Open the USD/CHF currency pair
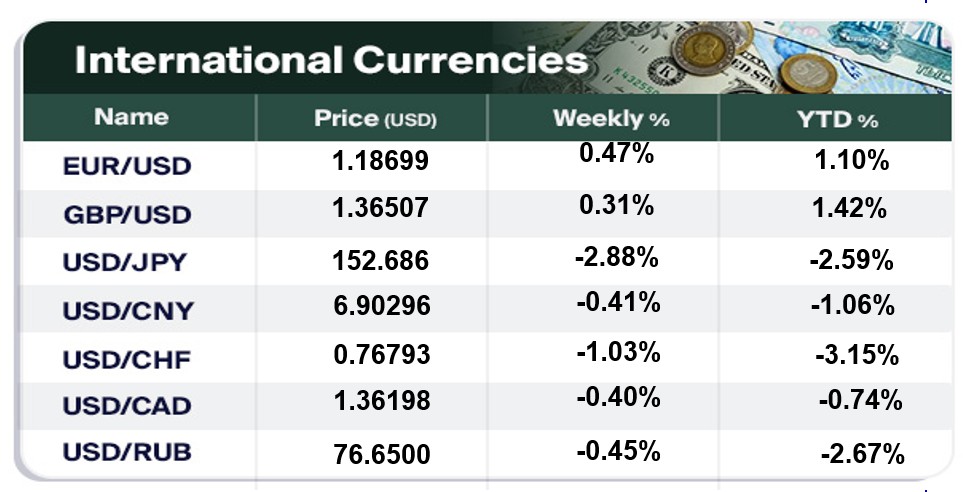 click(127, 358)
